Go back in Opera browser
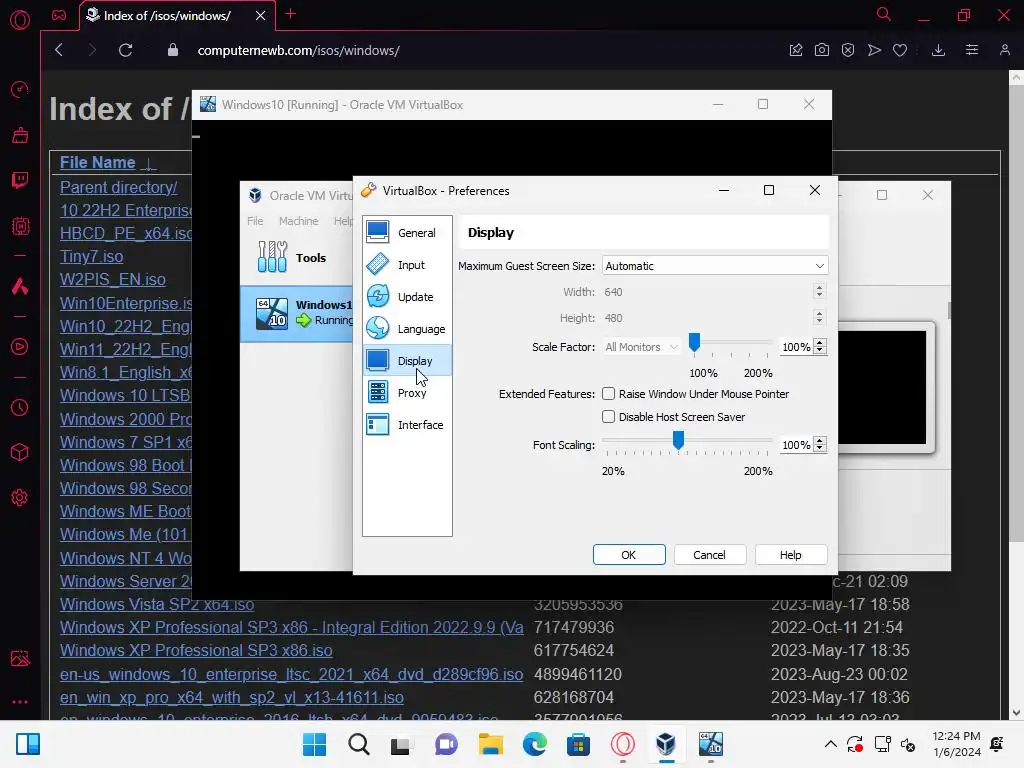 click(59, 50)
